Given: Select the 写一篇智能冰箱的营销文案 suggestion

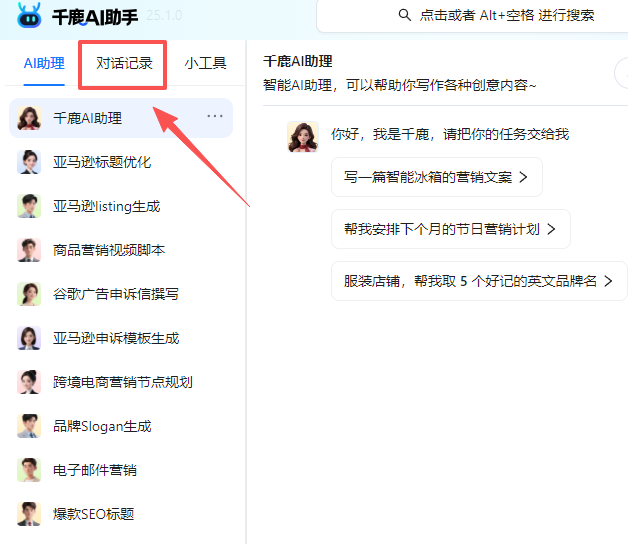Looking at the screenshot, I should coord(436,177).
